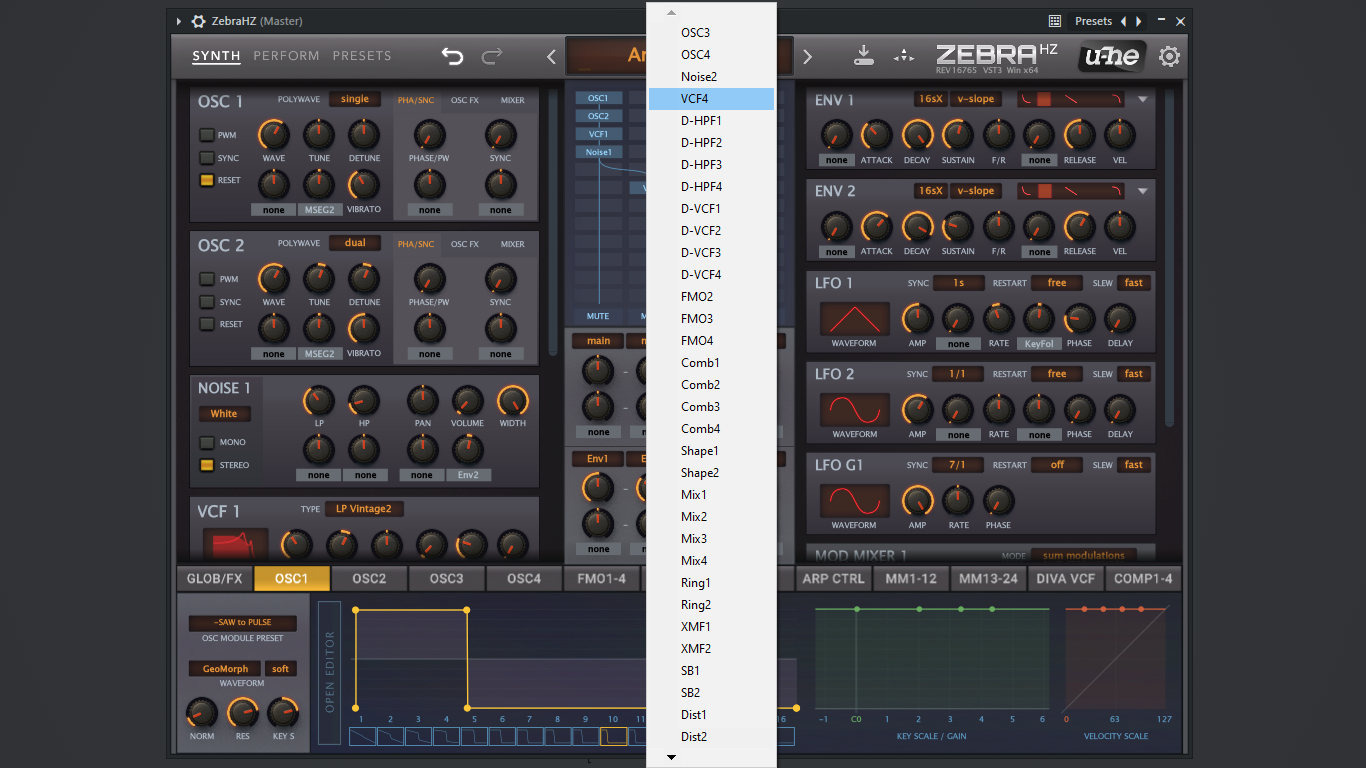
Task: Open LFO 2 sine waveform display
Action: [855, 410]
